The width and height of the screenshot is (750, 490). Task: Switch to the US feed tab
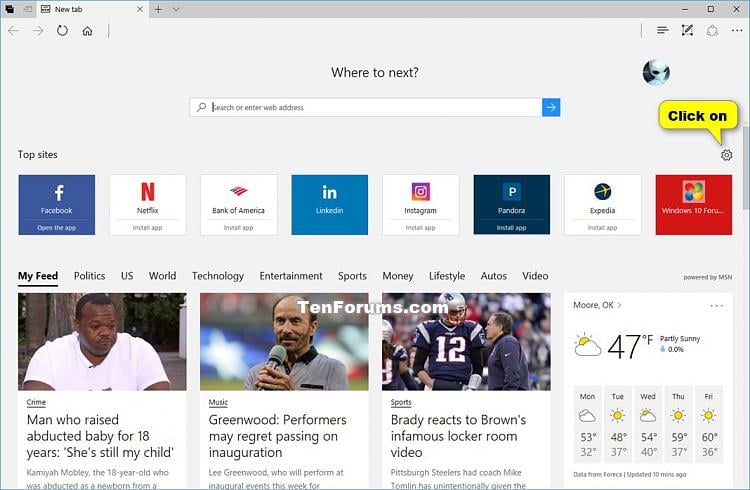click(127, 276)
